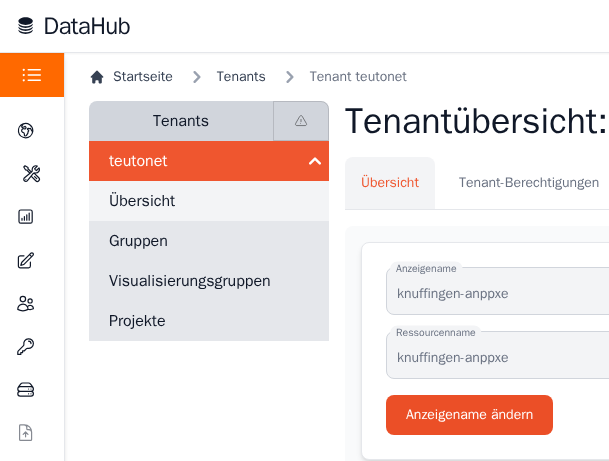Click the key icon in sidebar
The image size is (609, 461).
(x=26, y=347)
